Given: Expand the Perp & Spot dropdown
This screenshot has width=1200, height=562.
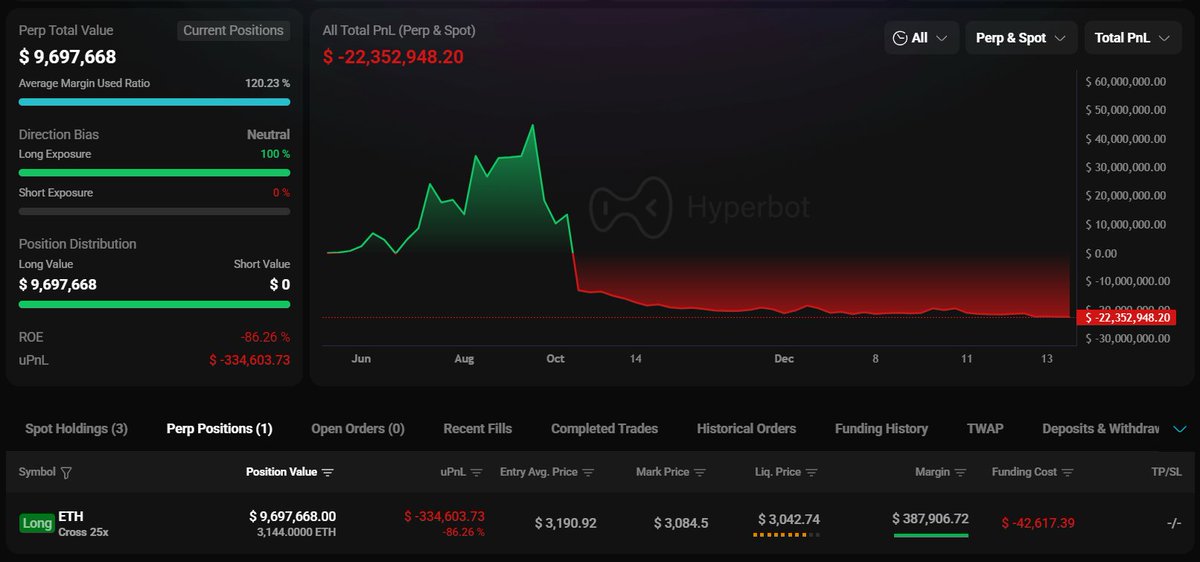Looking at the screenshot, I should 1020,38.
